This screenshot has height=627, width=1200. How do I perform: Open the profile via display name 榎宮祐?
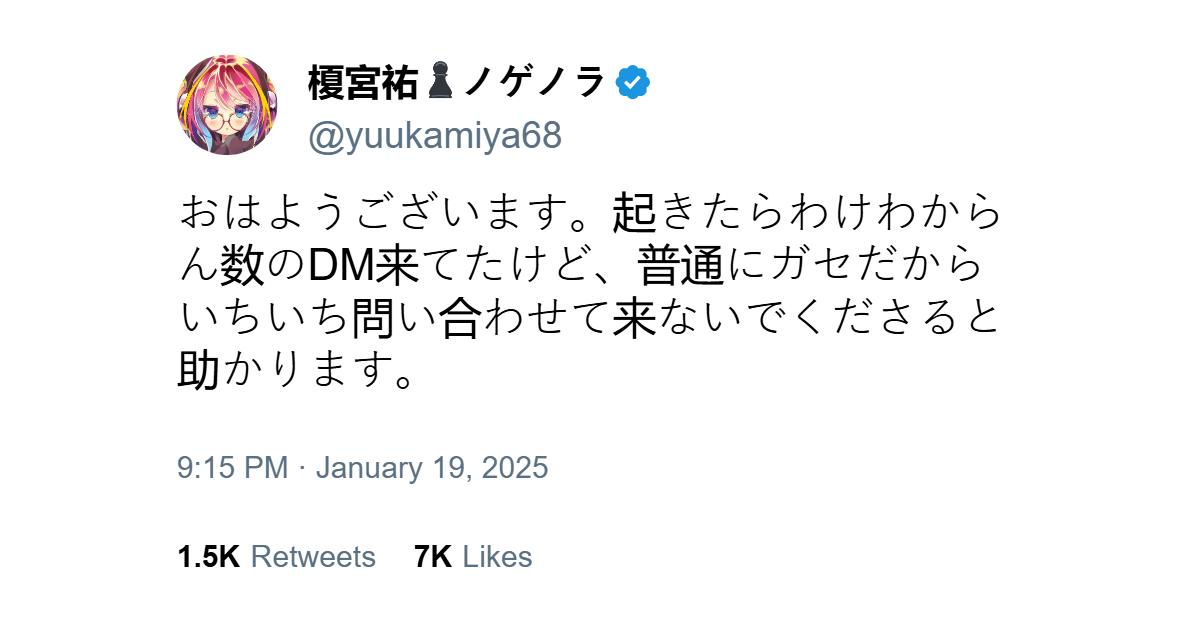(362, 83)
